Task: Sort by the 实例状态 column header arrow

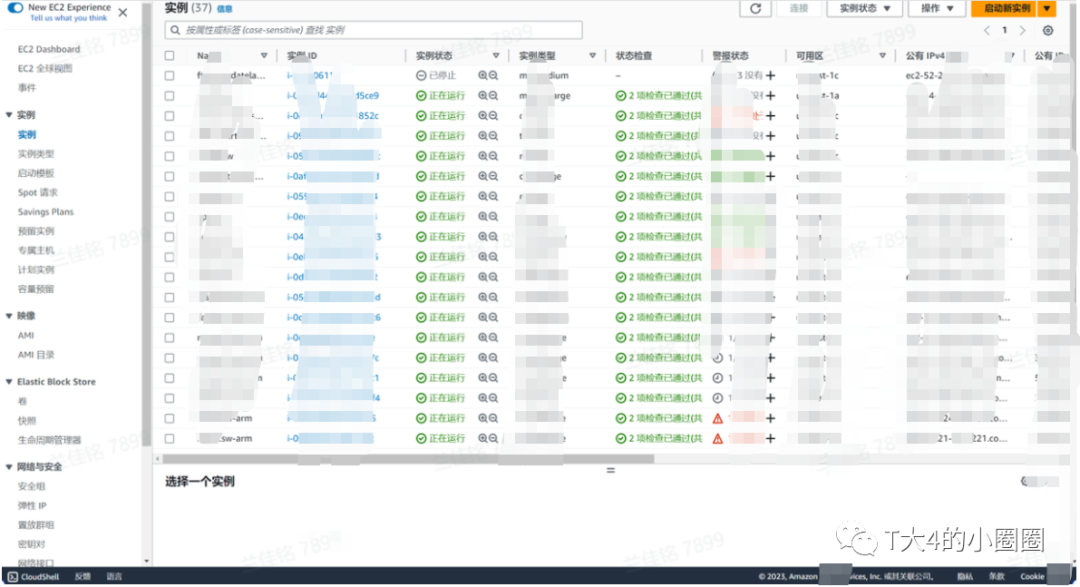Action: tap(496, 55)
